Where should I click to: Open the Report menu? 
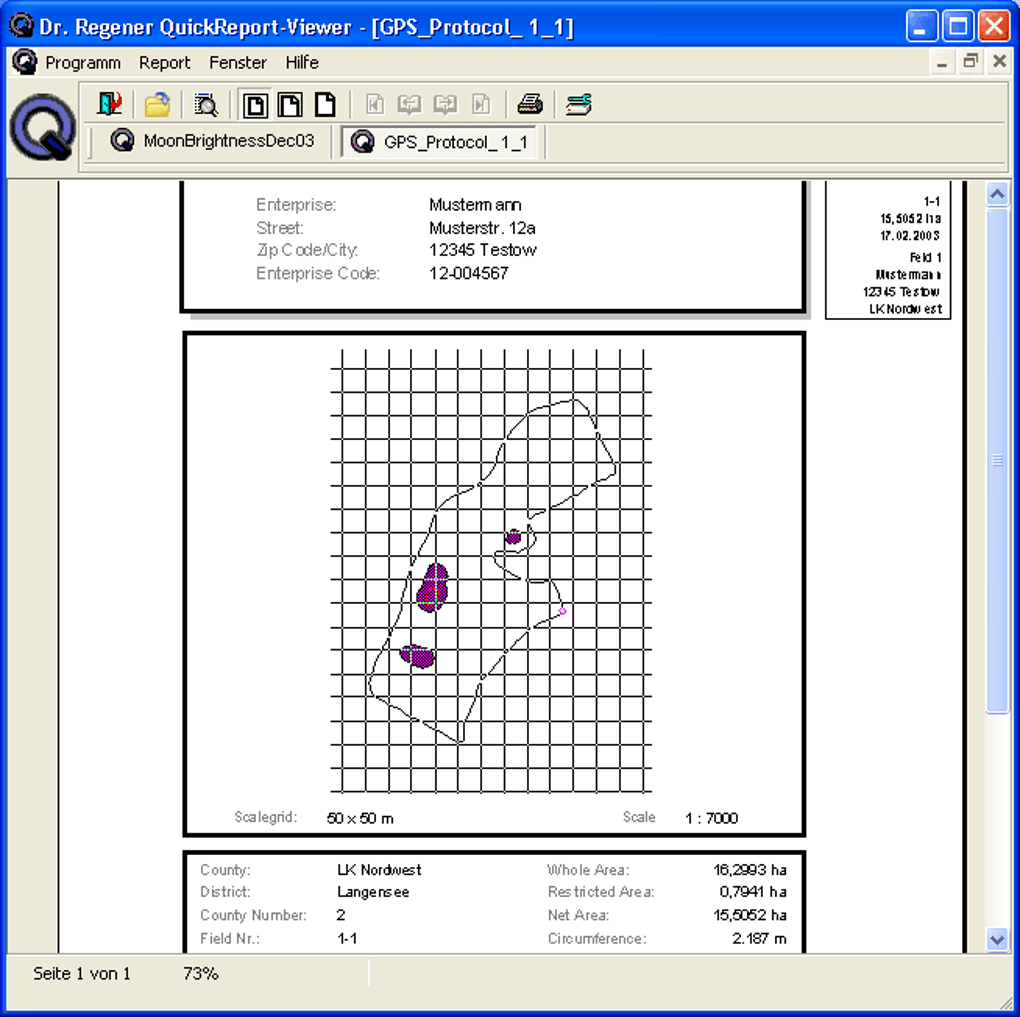coord(164,62)
